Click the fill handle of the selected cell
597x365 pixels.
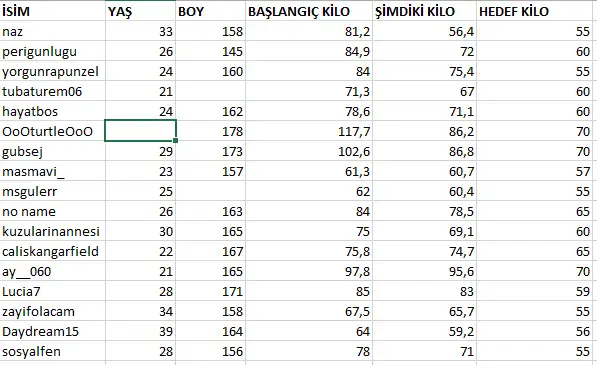[176, 140]
